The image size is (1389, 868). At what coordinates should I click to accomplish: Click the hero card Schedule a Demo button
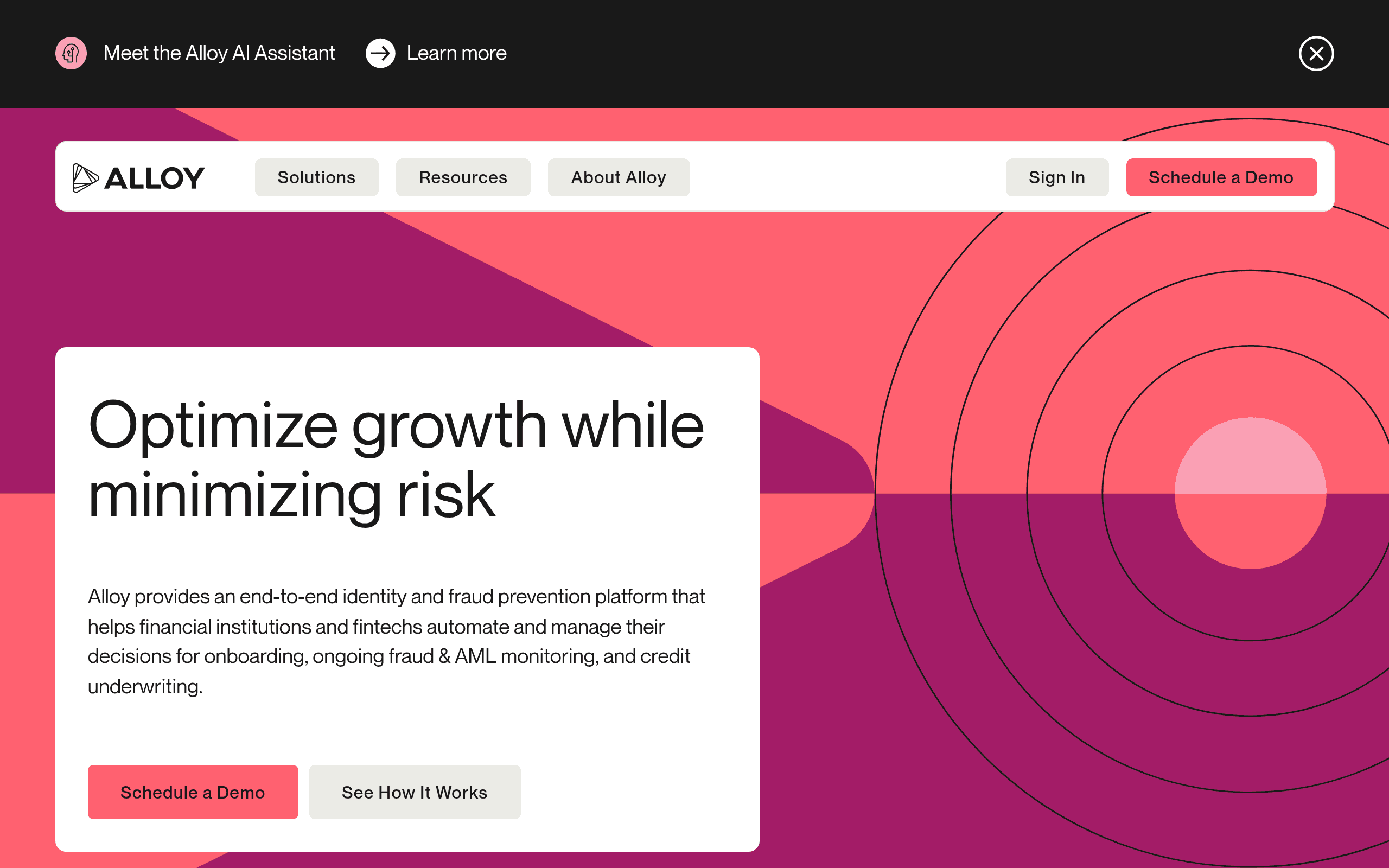point(193,792)
